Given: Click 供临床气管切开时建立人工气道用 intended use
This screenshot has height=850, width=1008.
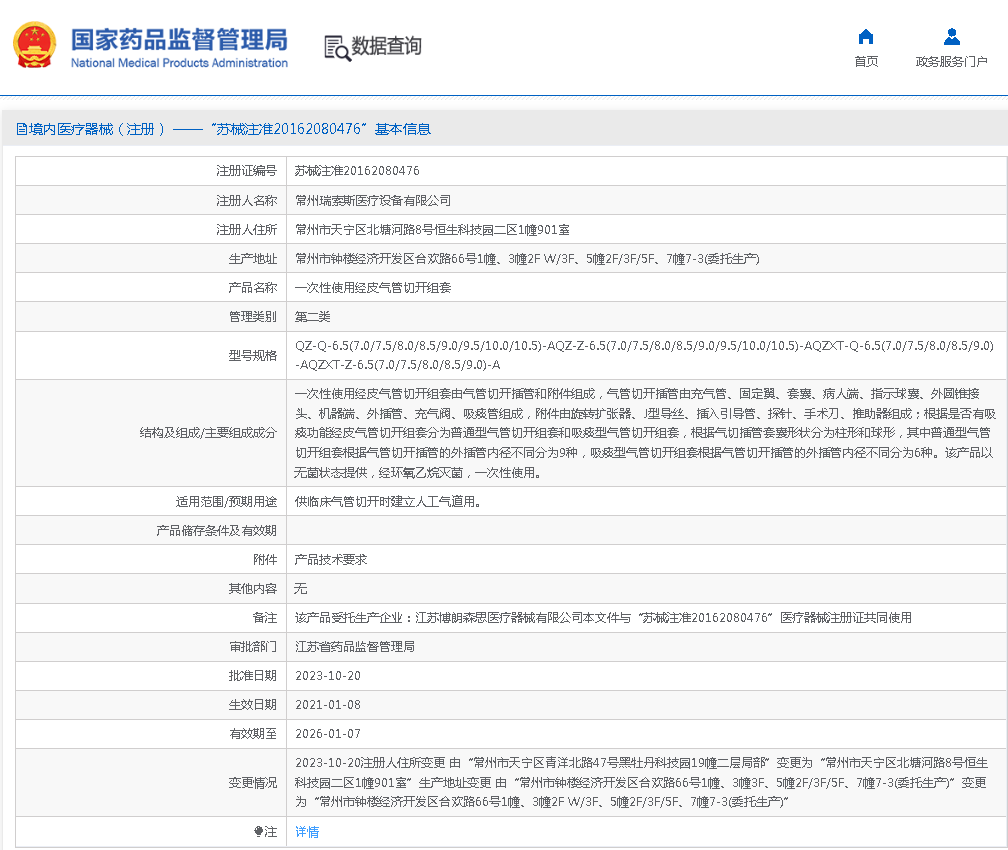Looking at the screenshot, I should pos(388,502).
